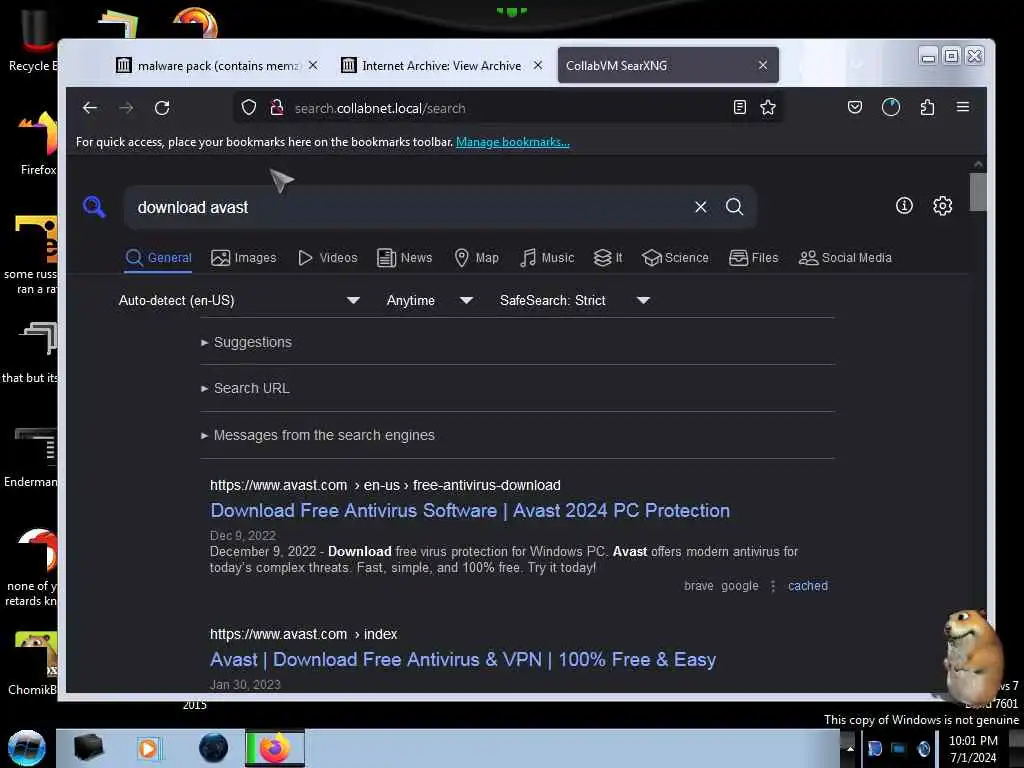Select the Music search category
The image size is (1024, 768).
coord(547,258)
